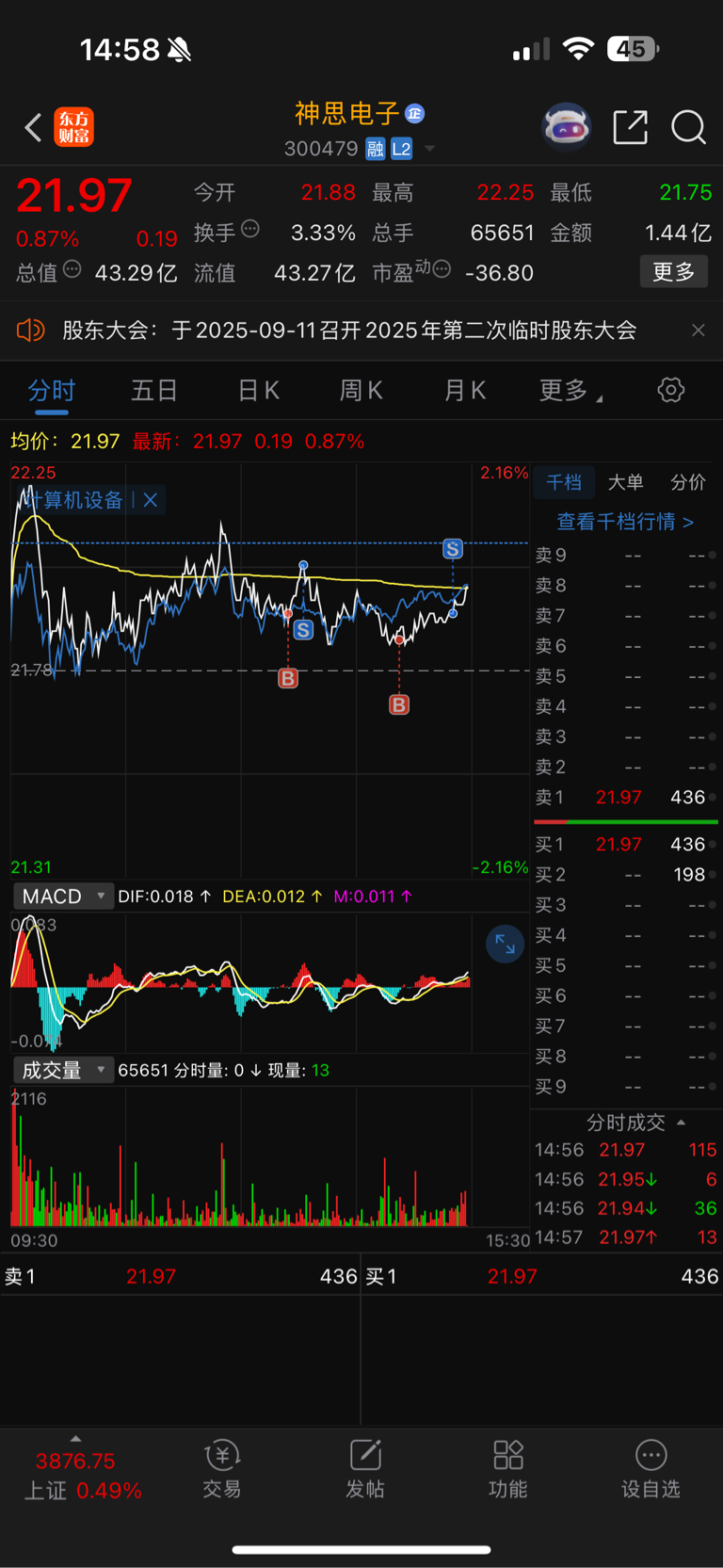The image size is (723, 1568).
Task: Switch to the 周K chart tab
Action: [x=361, y=390]
